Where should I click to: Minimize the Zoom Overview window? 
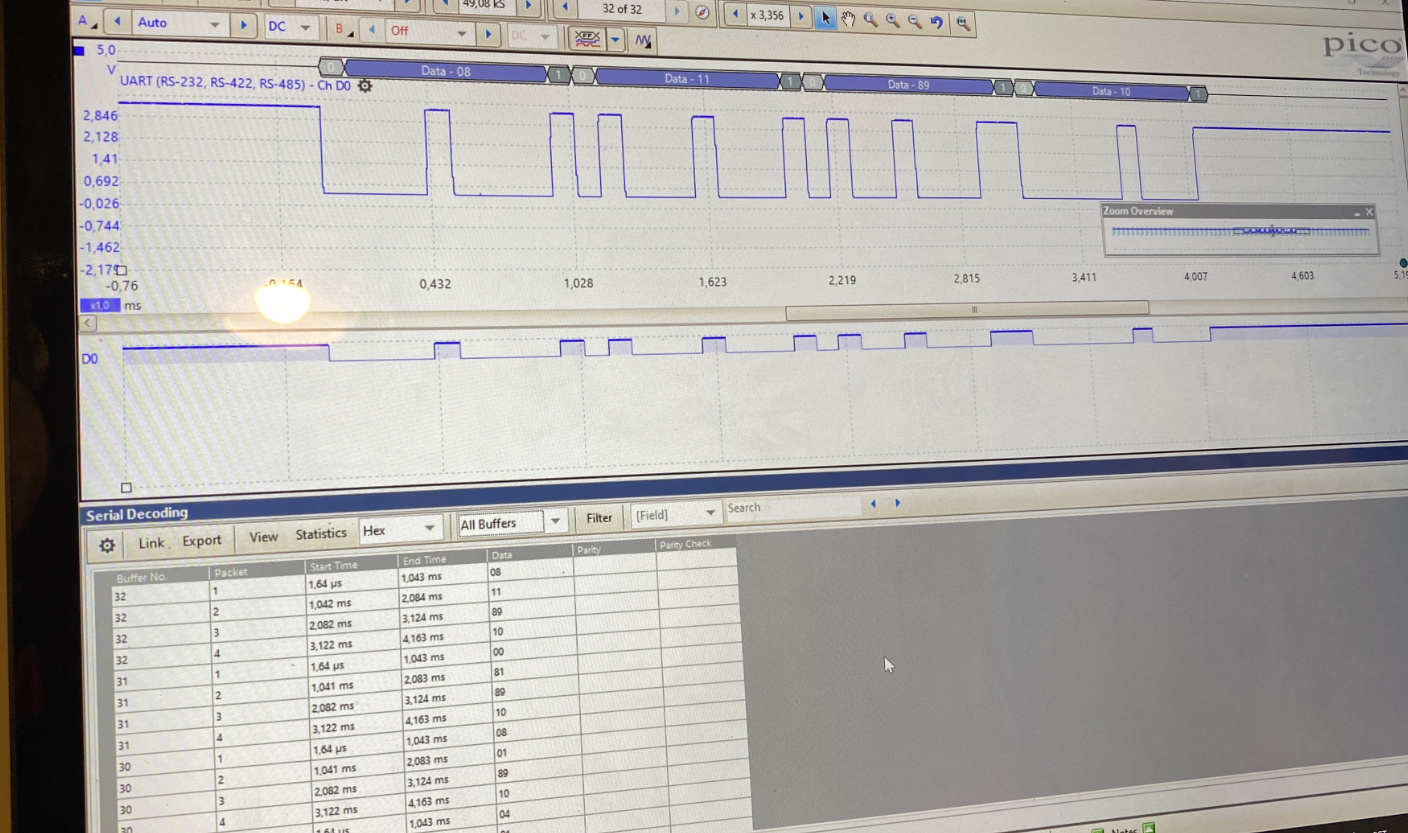(x=1357, y=213)
